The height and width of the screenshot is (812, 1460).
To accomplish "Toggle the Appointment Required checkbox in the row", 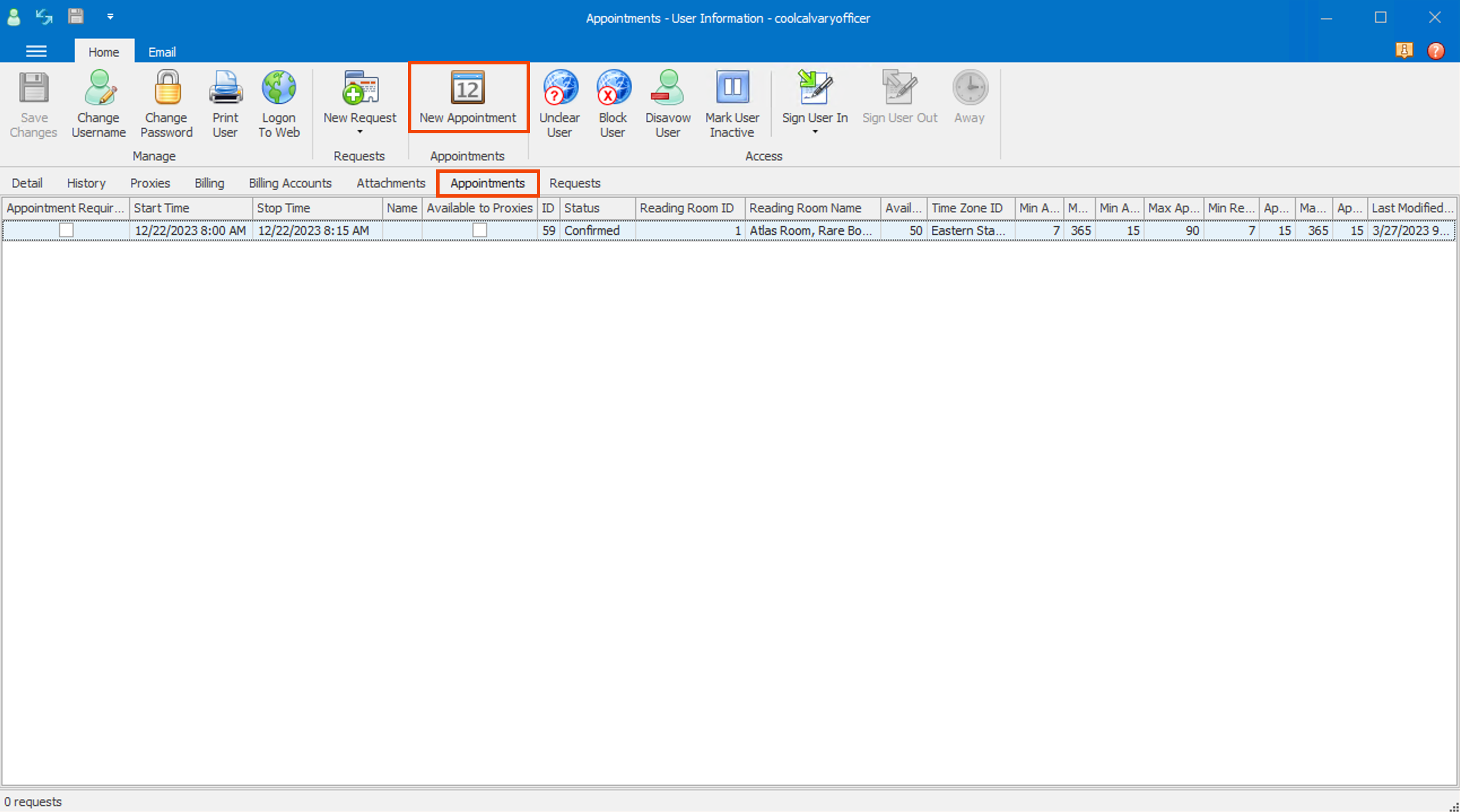I will tap(66, 230).
